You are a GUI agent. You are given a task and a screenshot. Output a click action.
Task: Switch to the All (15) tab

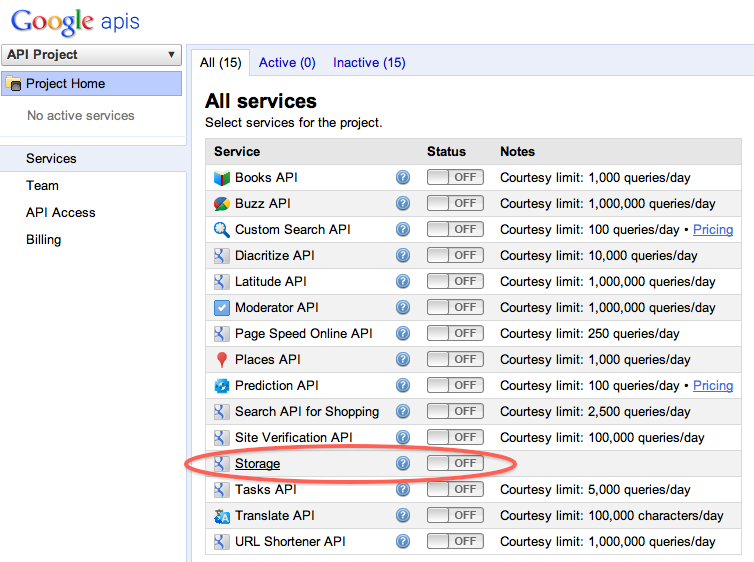(x=221, y=62)
